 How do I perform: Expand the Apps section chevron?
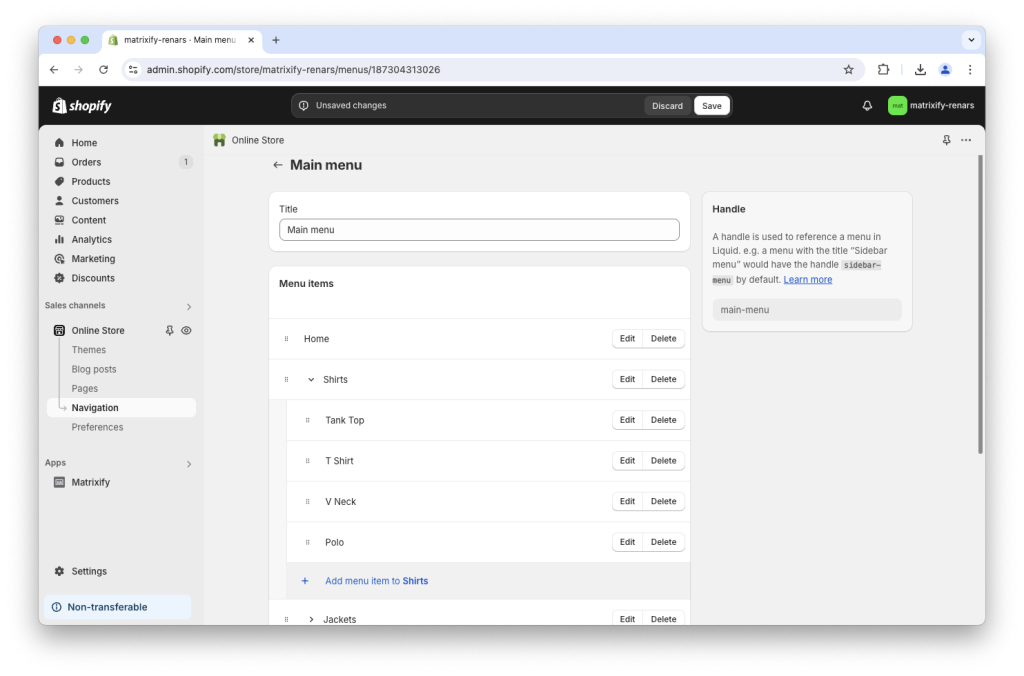click(188, 463)
